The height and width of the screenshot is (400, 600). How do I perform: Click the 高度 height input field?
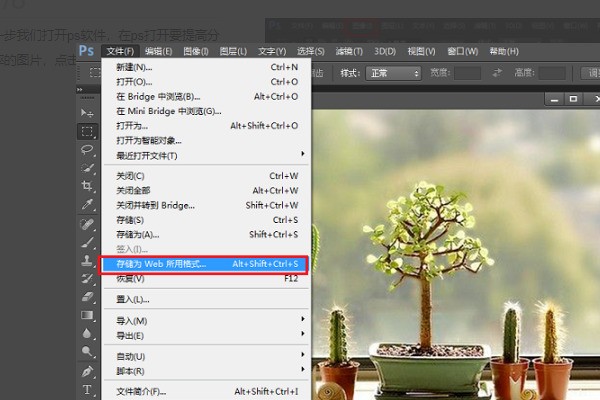pyautogui.click(x=551, y=73)
